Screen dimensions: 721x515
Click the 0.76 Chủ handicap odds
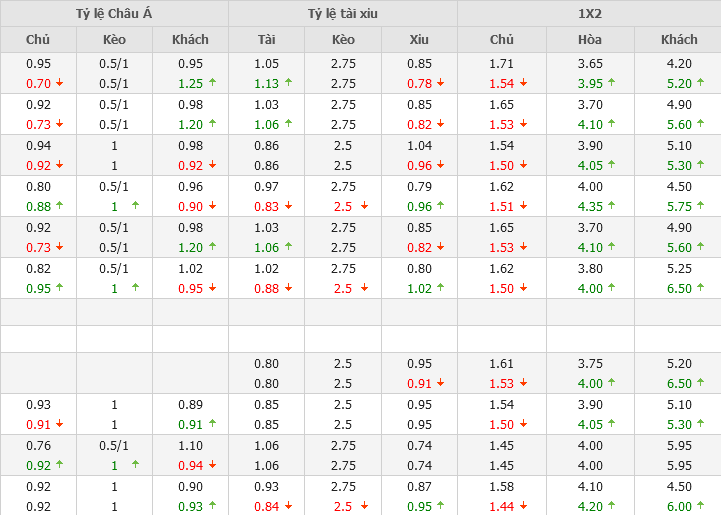38,446
